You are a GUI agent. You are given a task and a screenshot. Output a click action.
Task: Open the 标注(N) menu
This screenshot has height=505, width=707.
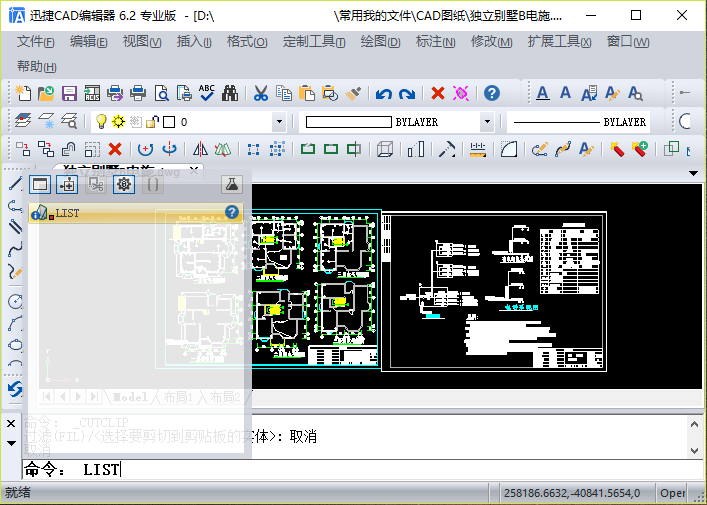[x=435, y=42]
